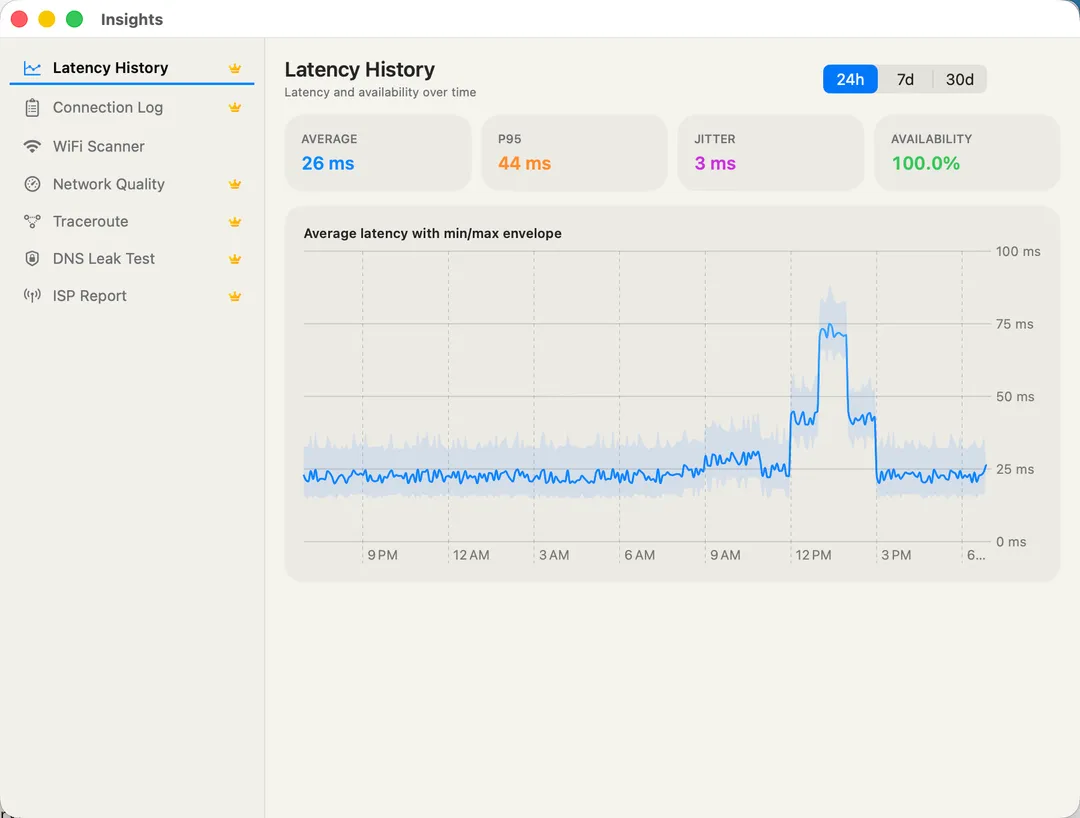Click 'Latency and availability over time' subtitle
The image size is (1080, 818).
(380, 92)
